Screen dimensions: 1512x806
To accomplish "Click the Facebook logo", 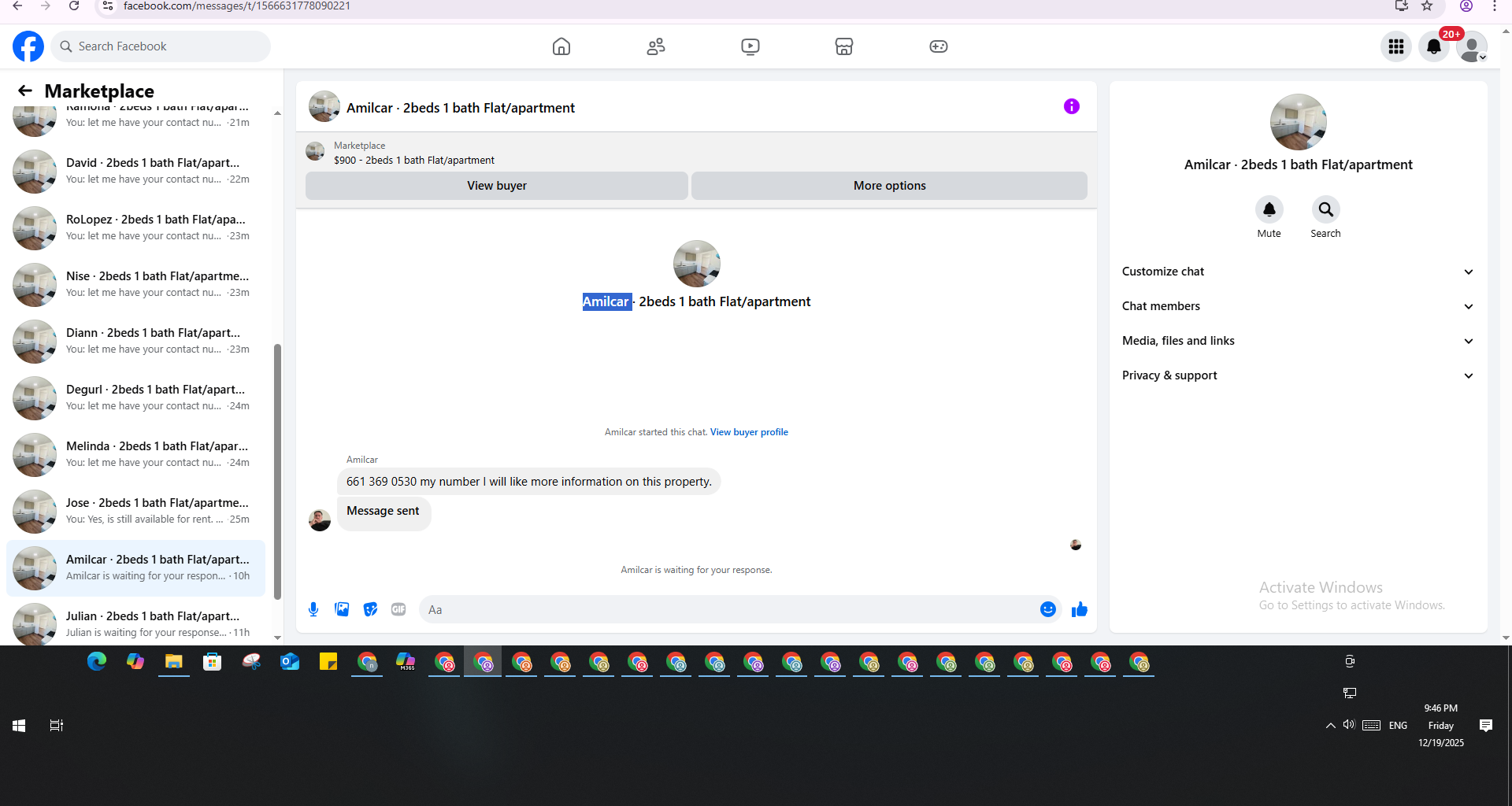I will (28, 46).
